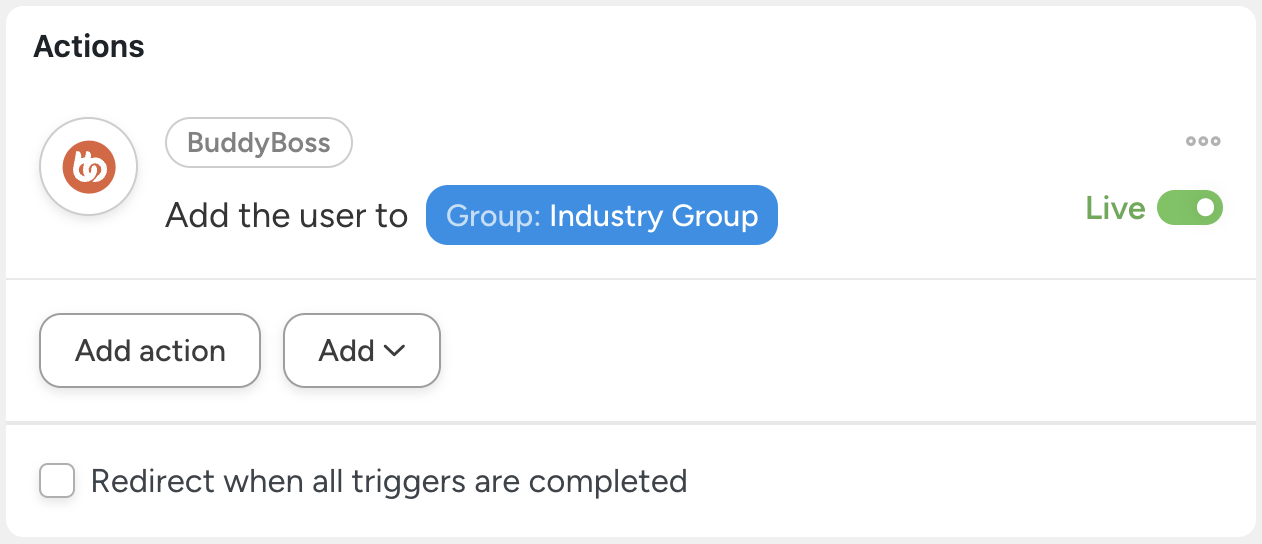Viewport: 1262px width, 544px height.
Task: Click the "Add the user to" action sentence
Action: tap(287, 215)
